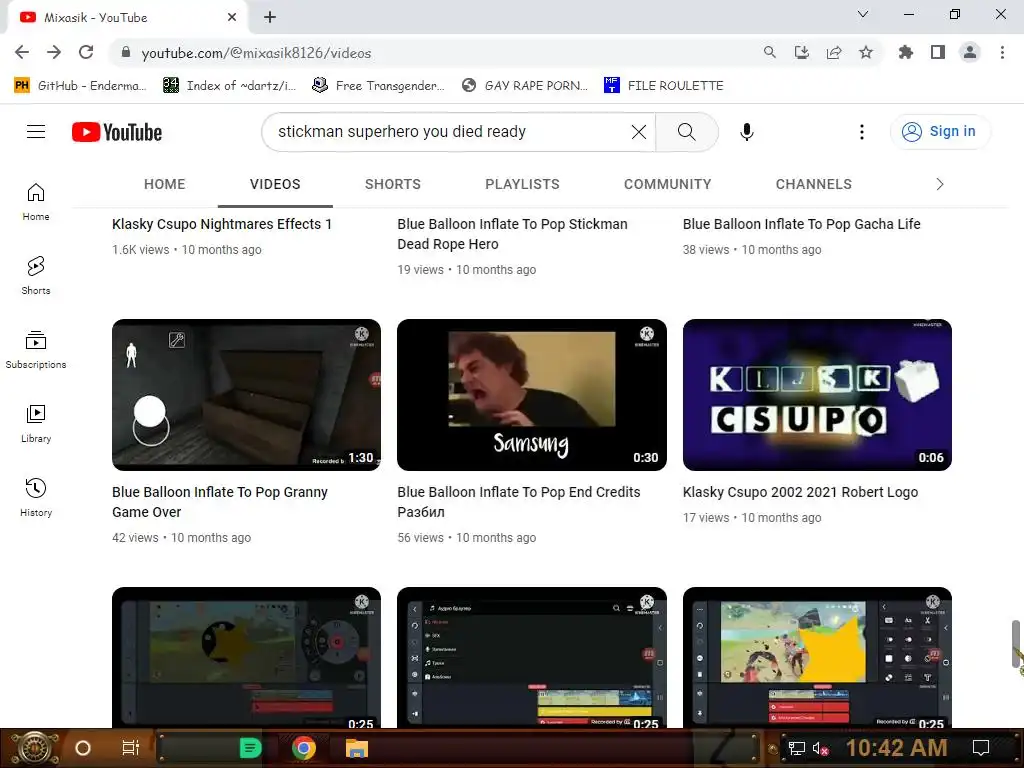
Task: Click the address bar zoom magnifier icon
Action: (770, 52)
